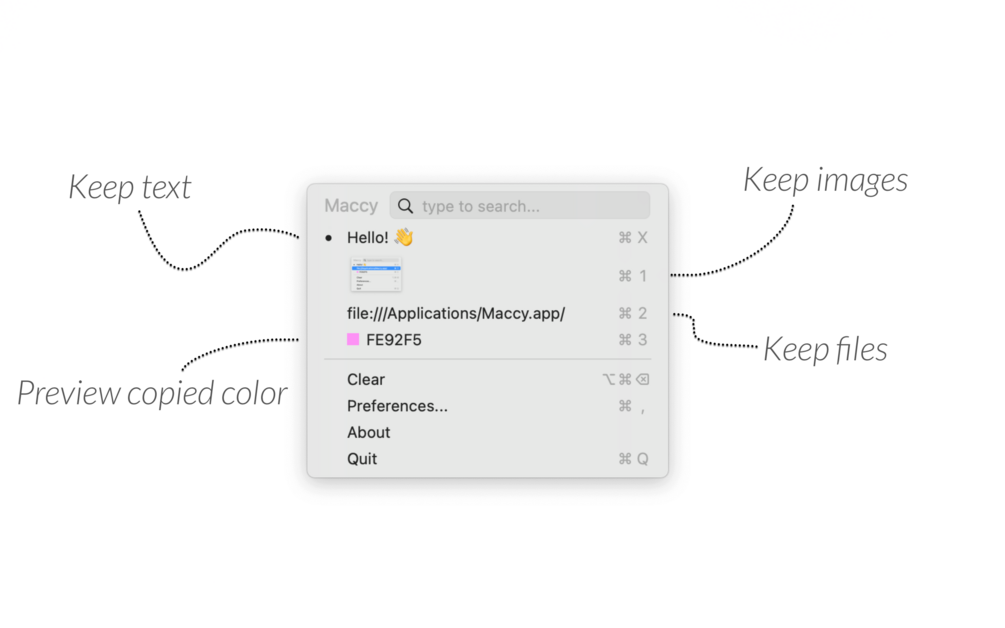Choose the file:///Applications/Maccy.app/ entry
The image size is (1005, 628).
[488, 313]
